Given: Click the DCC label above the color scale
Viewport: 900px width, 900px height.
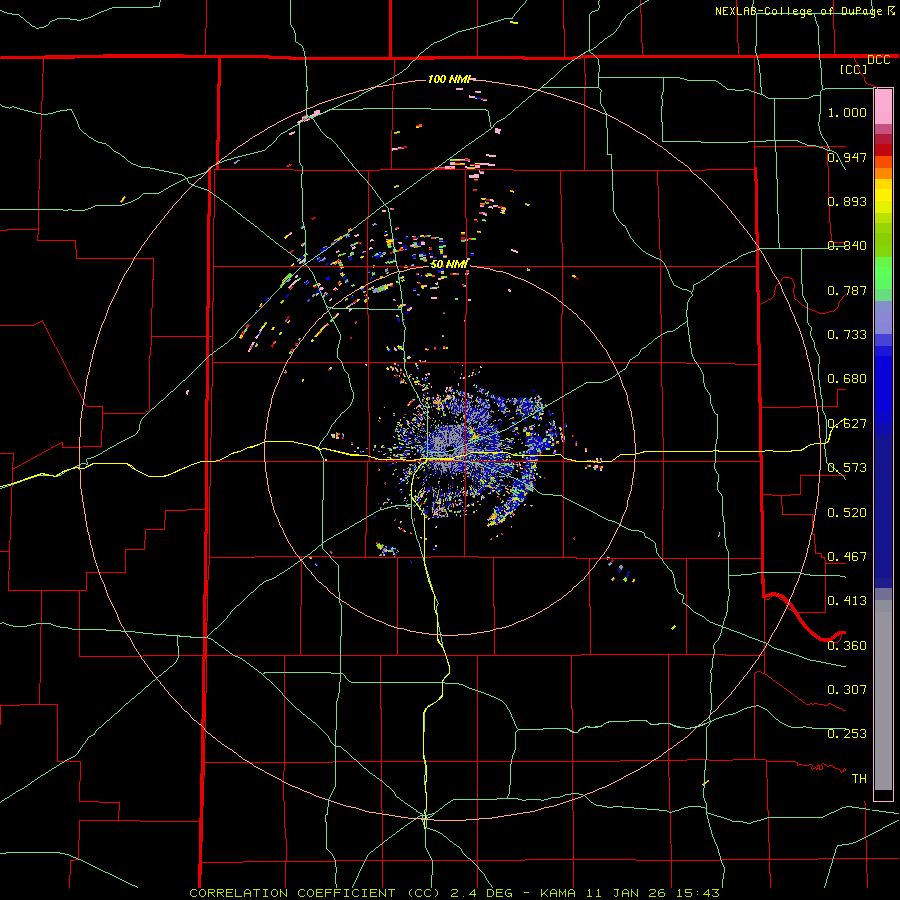Looking at the screenshot, I should (878, 60).
